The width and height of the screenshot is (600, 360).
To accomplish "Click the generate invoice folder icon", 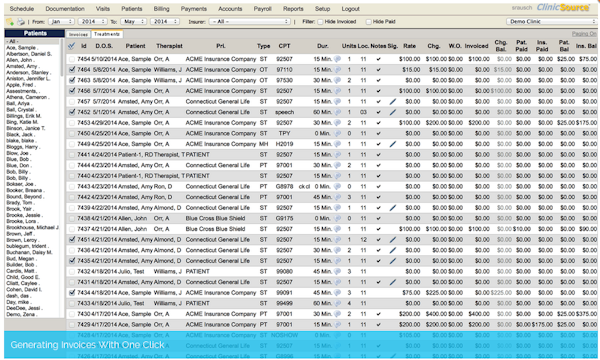I will (x=10, y=22).
